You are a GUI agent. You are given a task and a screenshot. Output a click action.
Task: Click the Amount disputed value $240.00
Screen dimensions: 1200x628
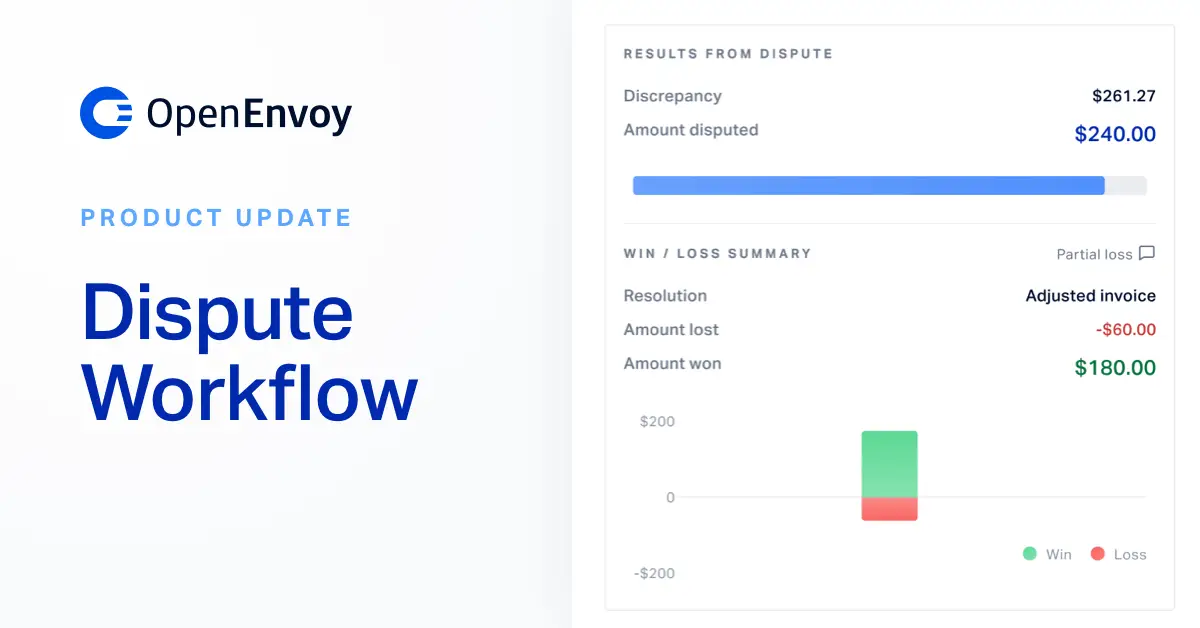point(1115,133)
